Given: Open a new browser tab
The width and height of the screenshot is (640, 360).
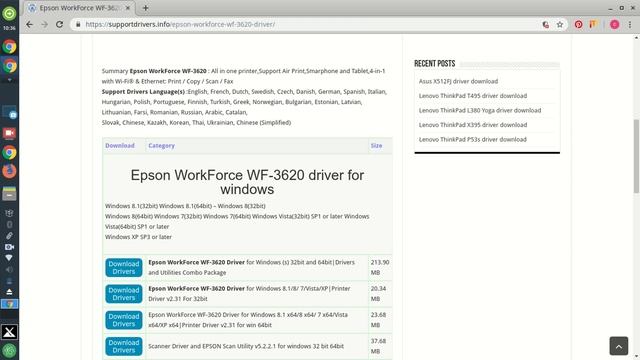Looking at the screenshot, I should point(145,8).
